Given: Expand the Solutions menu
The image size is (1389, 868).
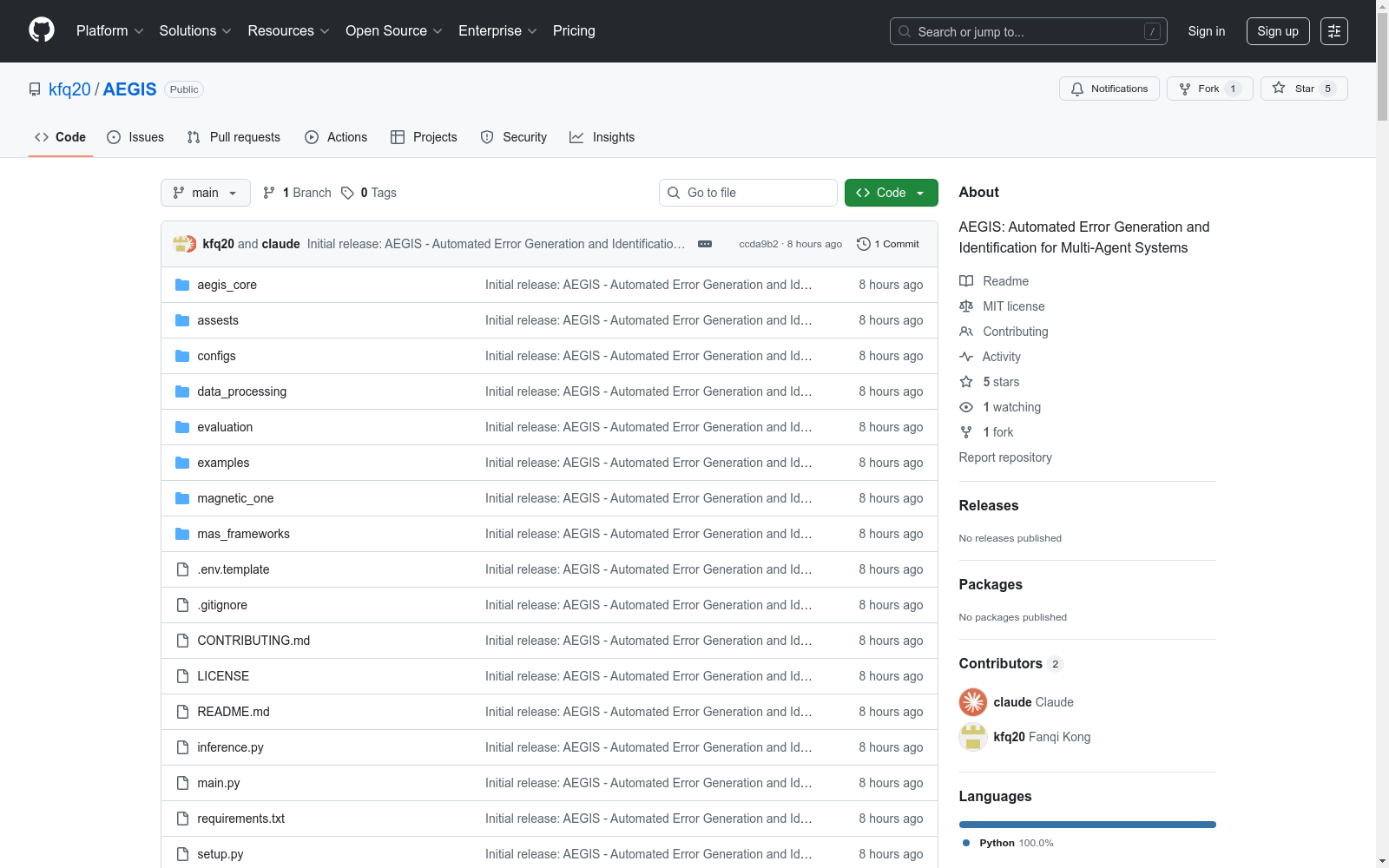Looking at the screenshot, I should click(195, 31).
